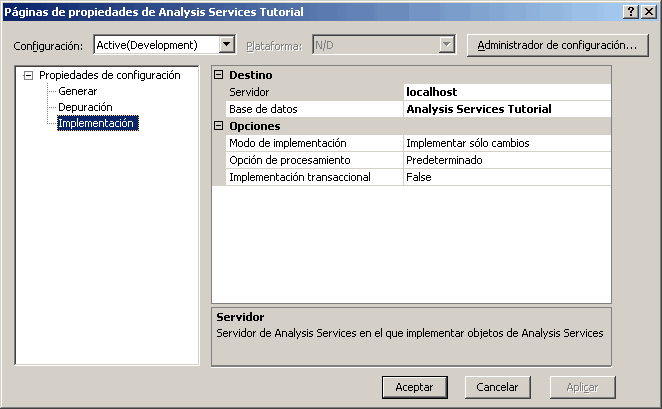662x409 pixels.
Task: Click the Aceptar button
Action: 415,387
